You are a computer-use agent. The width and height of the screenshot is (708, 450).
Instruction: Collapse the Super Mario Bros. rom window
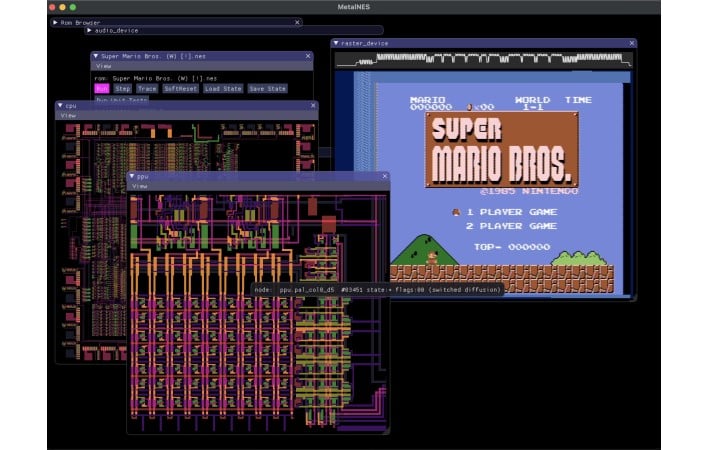pyautogui.click(x=95, y=56)
